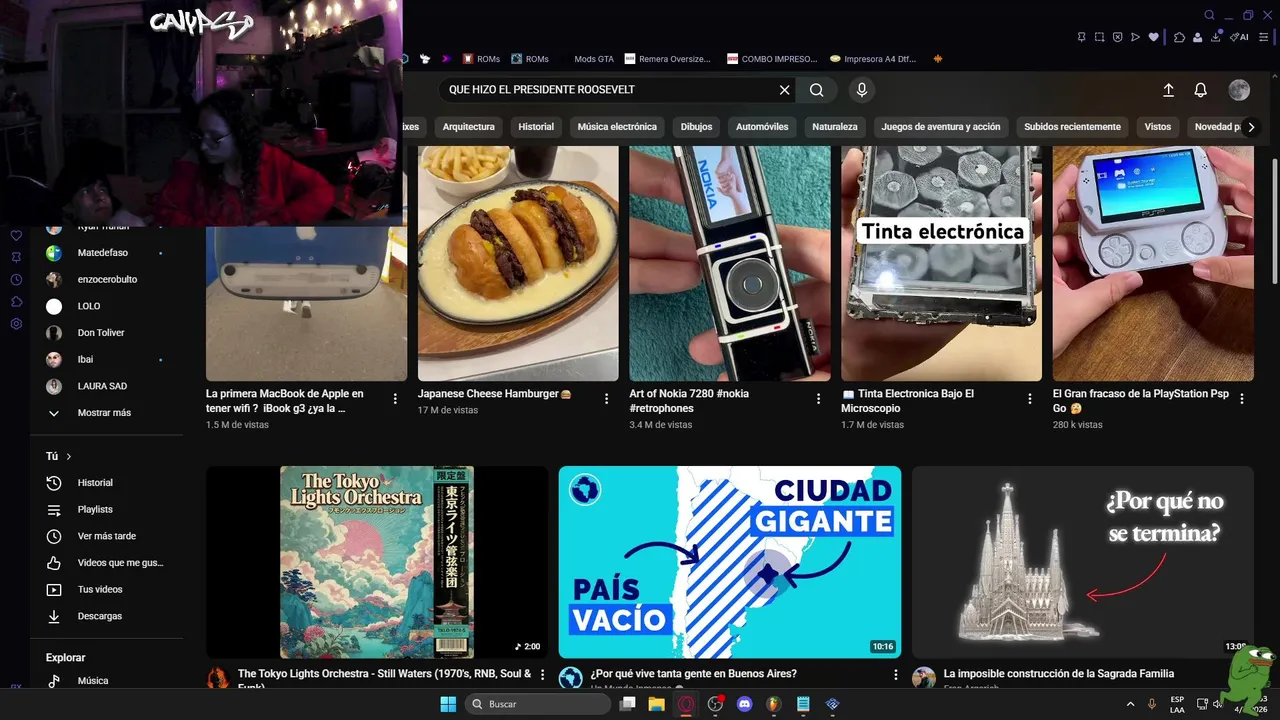The width and height of the screenshot is (1280, 720).
Task: Select the Historial filter chip
Action: [536, 127]
